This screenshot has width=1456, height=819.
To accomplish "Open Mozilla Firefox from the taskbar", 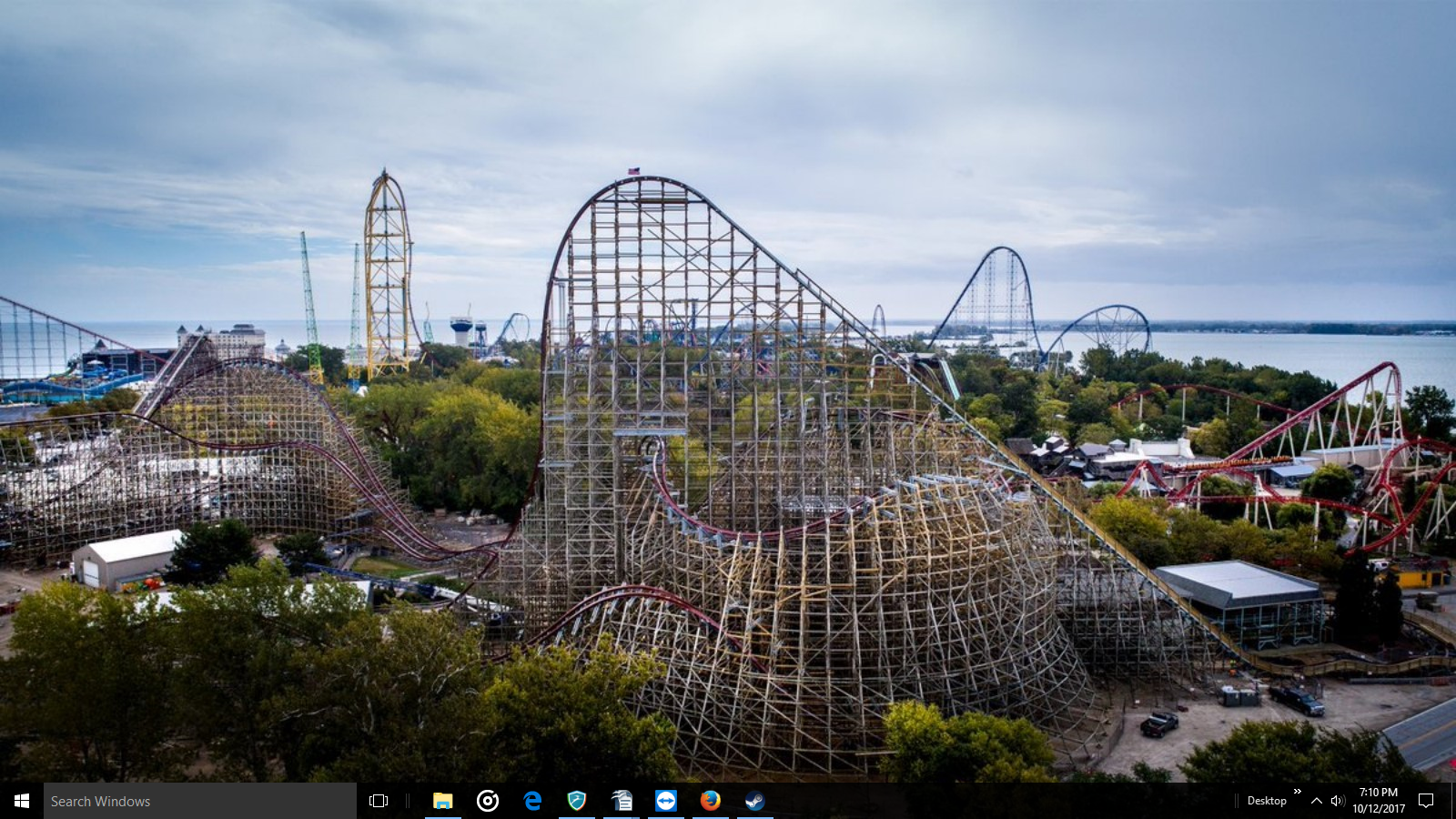I will click(x=711, y=801).
